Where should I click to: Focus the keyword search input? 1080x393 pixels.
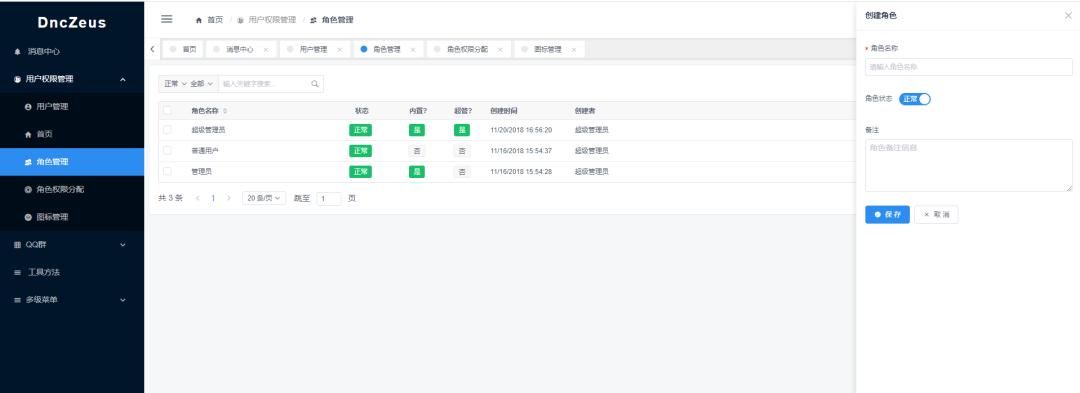pos(263,84)
